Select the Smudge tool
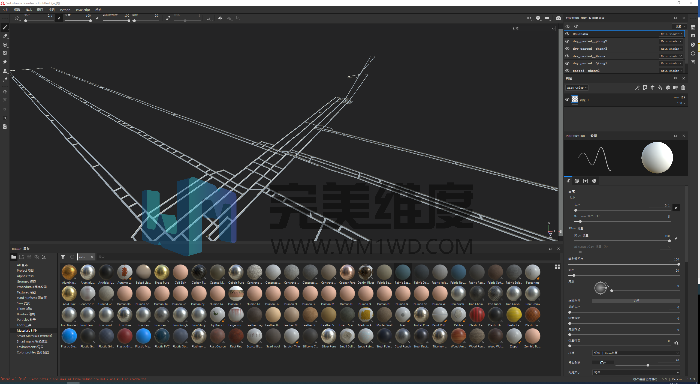Screen dimensions: 700x384 tap(5, 62)
